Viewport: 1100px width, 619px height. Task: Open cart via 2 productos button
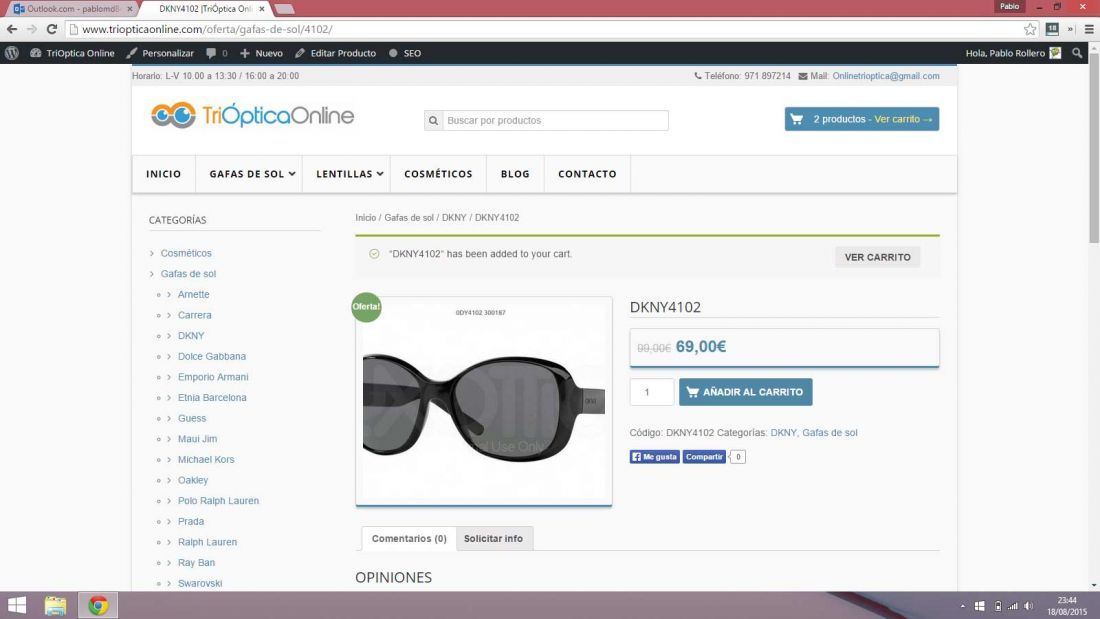pyautogui.click(x=861, y=119)
